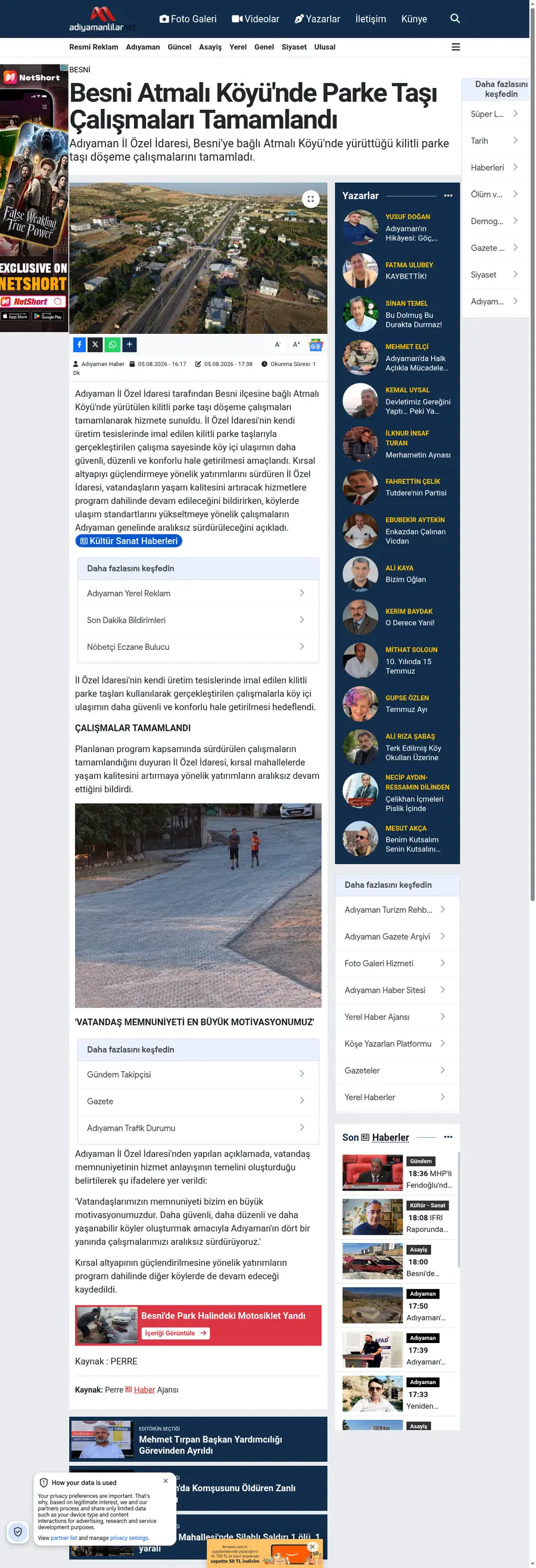Click BESNİ category label above headline

80,70
